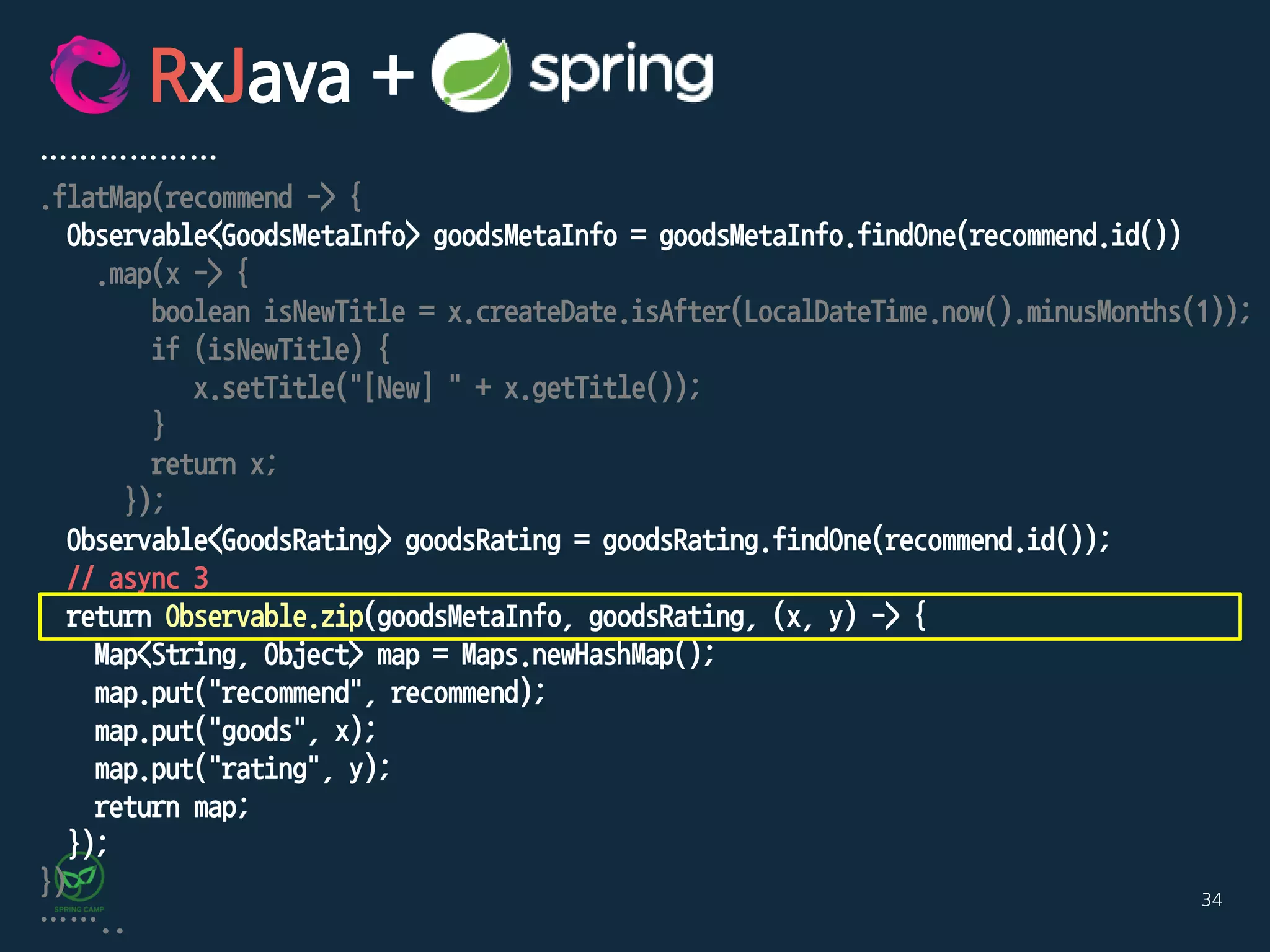This screenshot has height=952, width=1270.
Task: Click the RxJava title text
Action: pos(250,77)
